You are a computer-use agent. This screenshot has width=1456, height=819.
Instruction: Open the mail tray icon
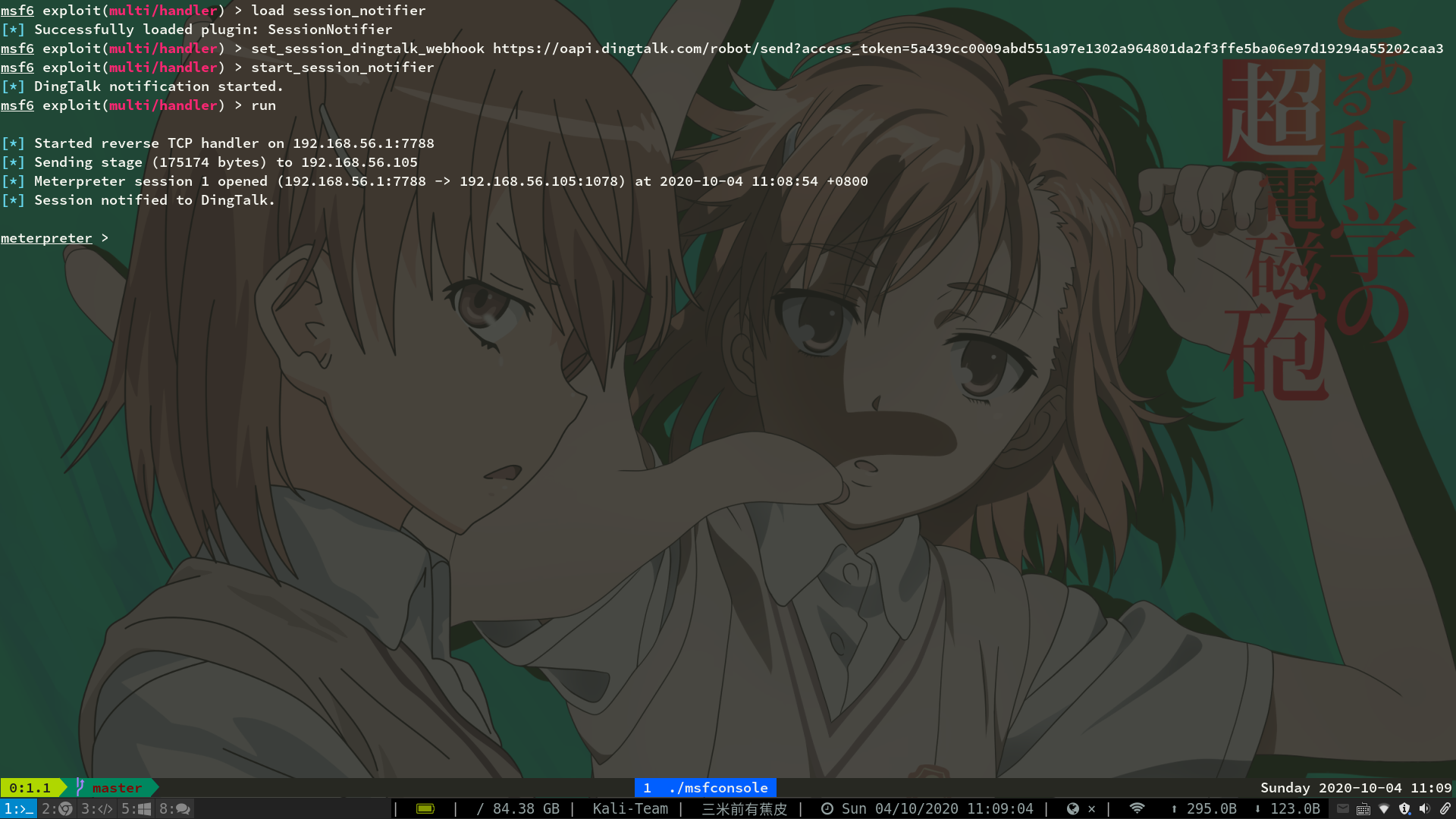click(1343, 809)
